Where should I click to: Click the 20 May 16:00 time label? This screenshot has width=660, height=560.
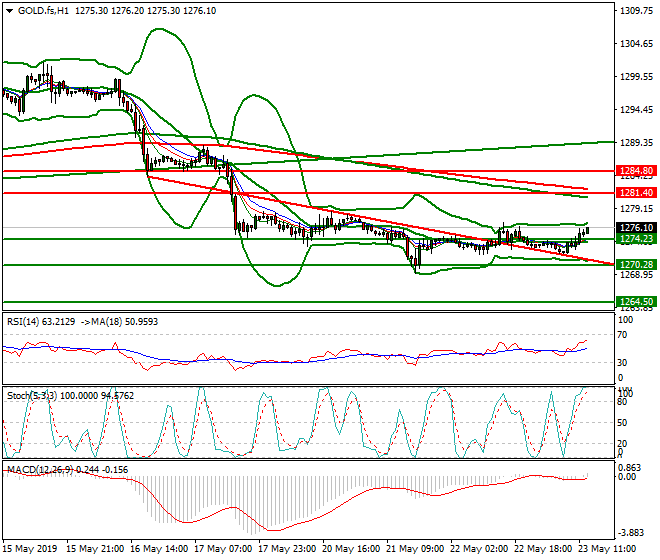pyautogui.click(x=351, y=549)
